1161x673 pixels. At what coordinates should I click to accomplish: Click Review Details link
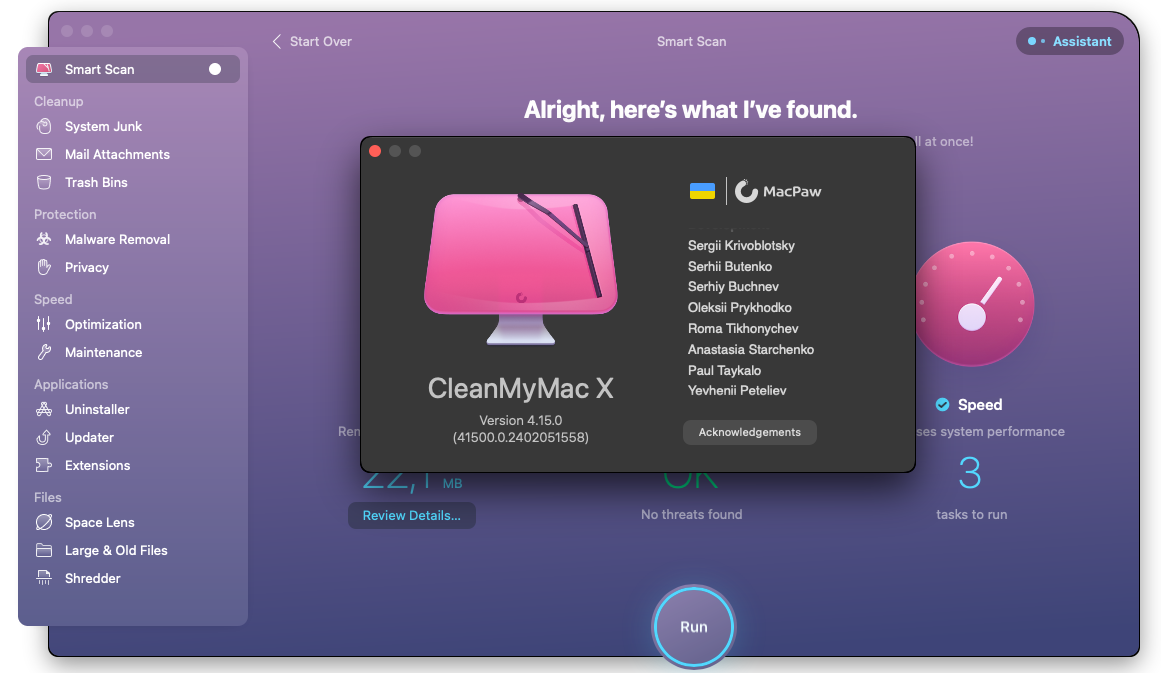[x=412, y=516]
